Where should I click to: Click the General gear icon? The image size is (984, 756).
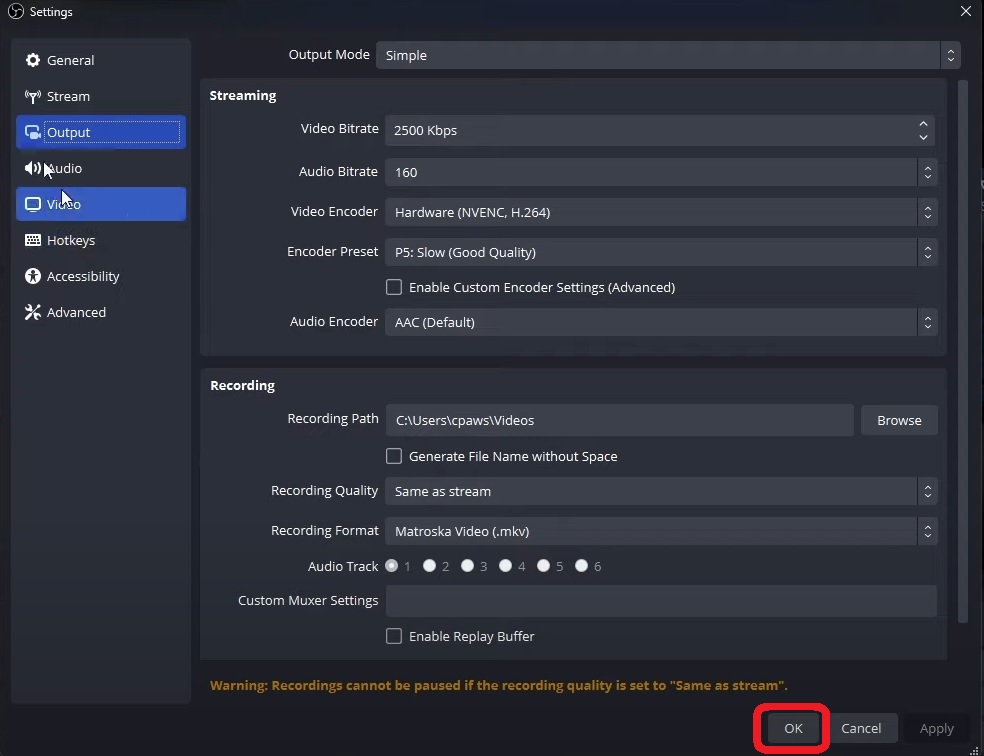(x=33, y=60)
